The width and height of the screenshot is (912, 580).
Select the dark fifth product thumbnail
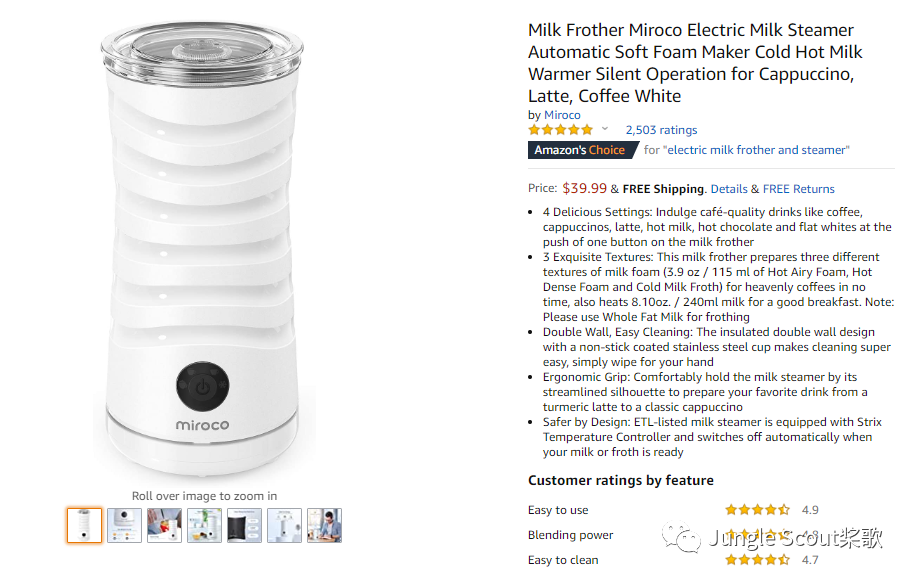tap(244, 525)
